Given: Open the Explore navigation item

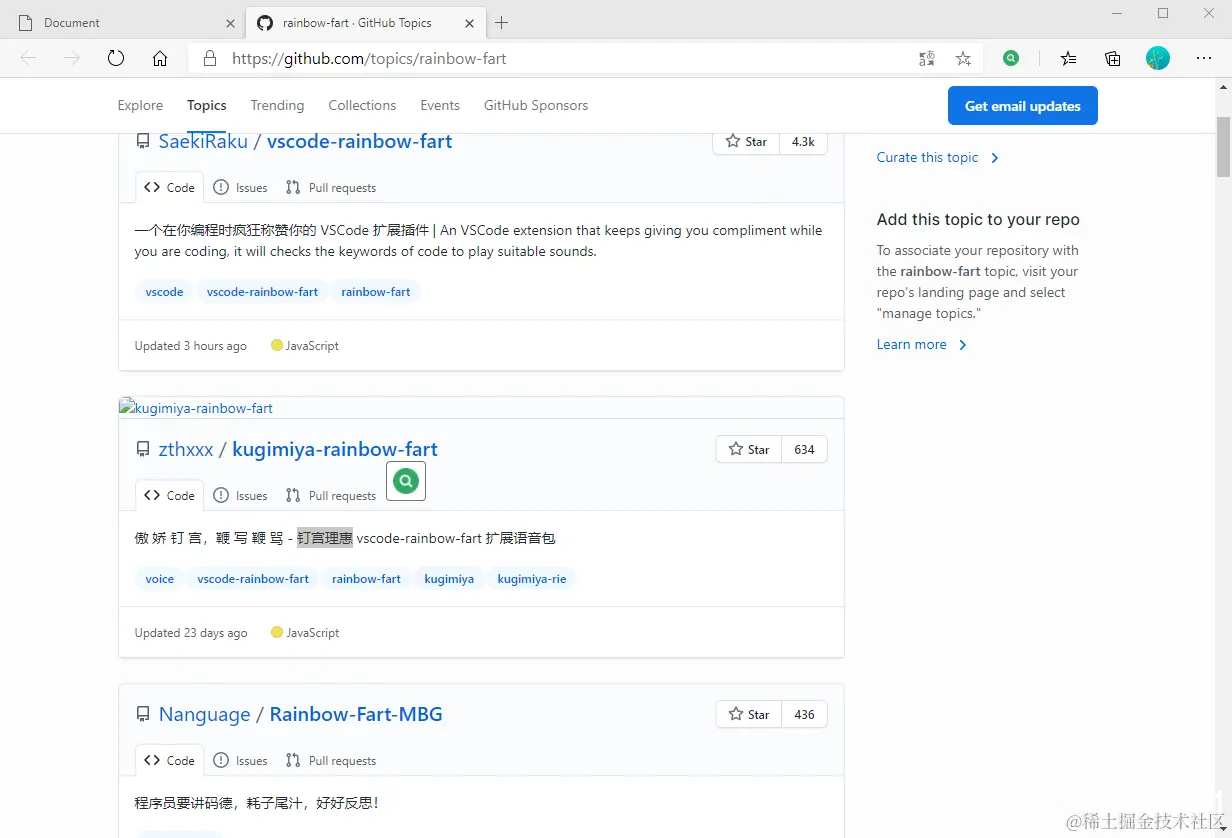Looking at the screenshot, I should [140, 105].
